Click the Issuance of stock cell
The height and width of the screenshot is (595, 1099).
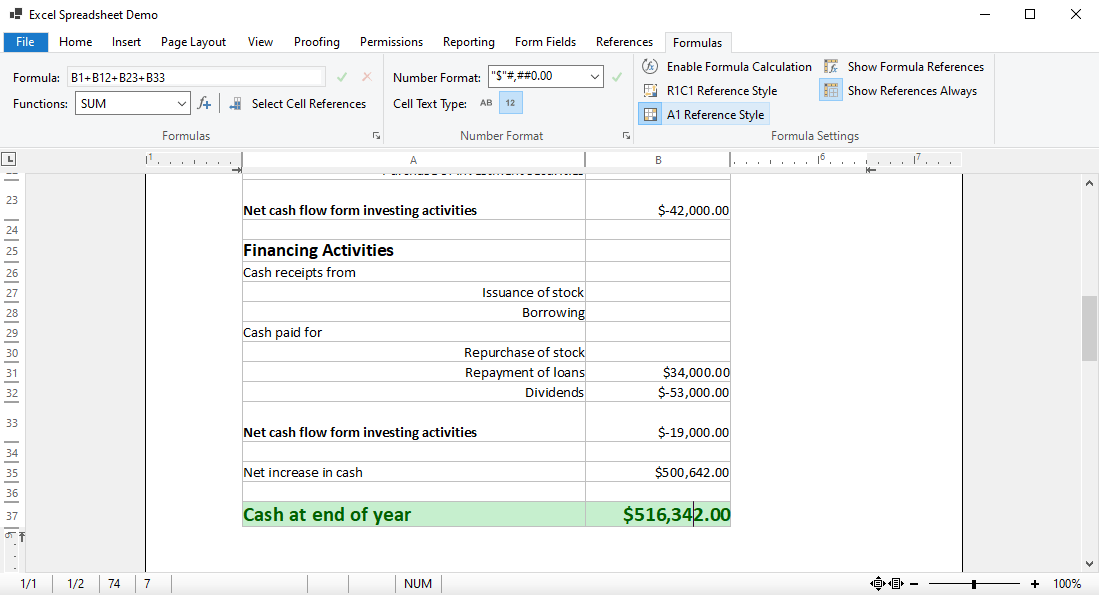(x=414, y=292)
